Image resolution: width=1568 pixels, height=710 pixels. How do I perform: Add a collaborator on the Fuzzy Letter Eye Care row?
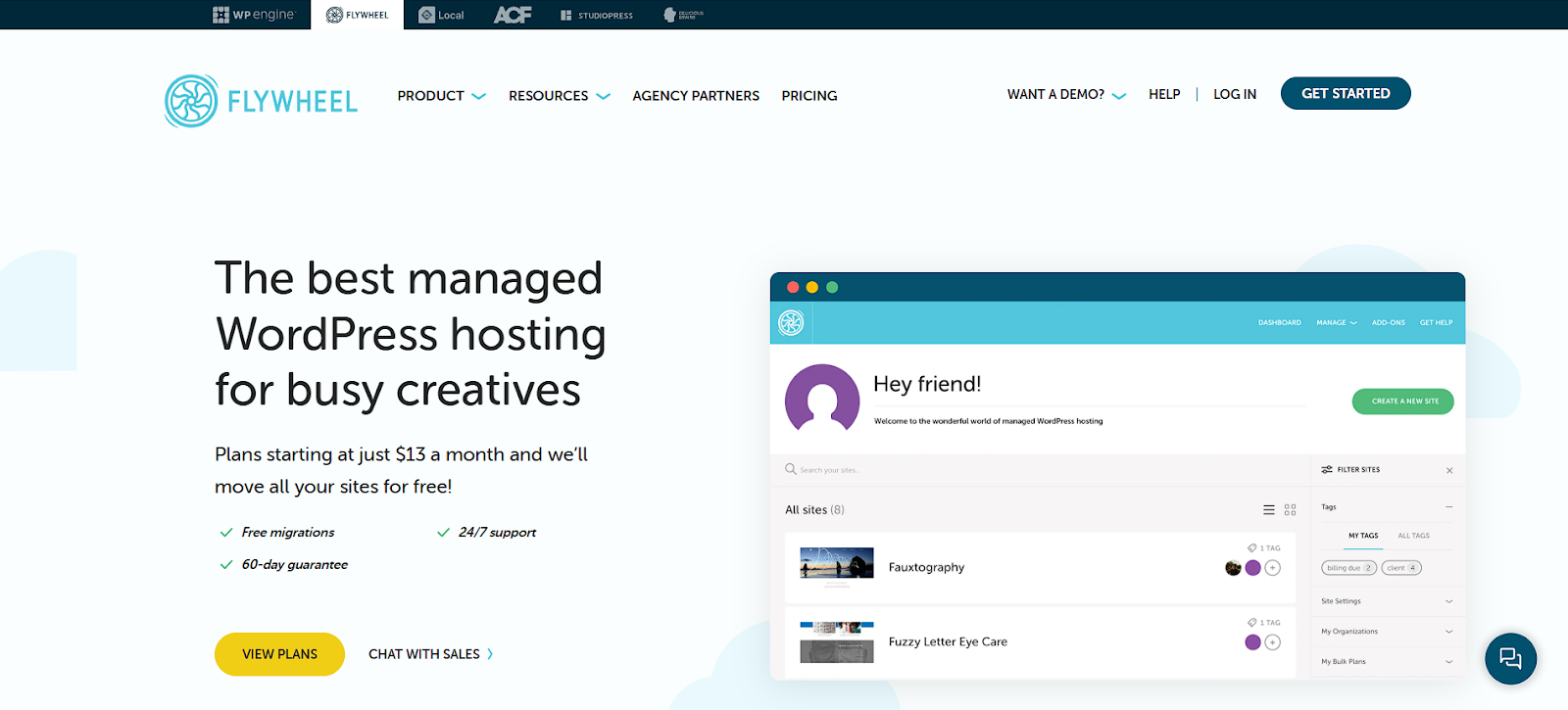coord(1273,642)
